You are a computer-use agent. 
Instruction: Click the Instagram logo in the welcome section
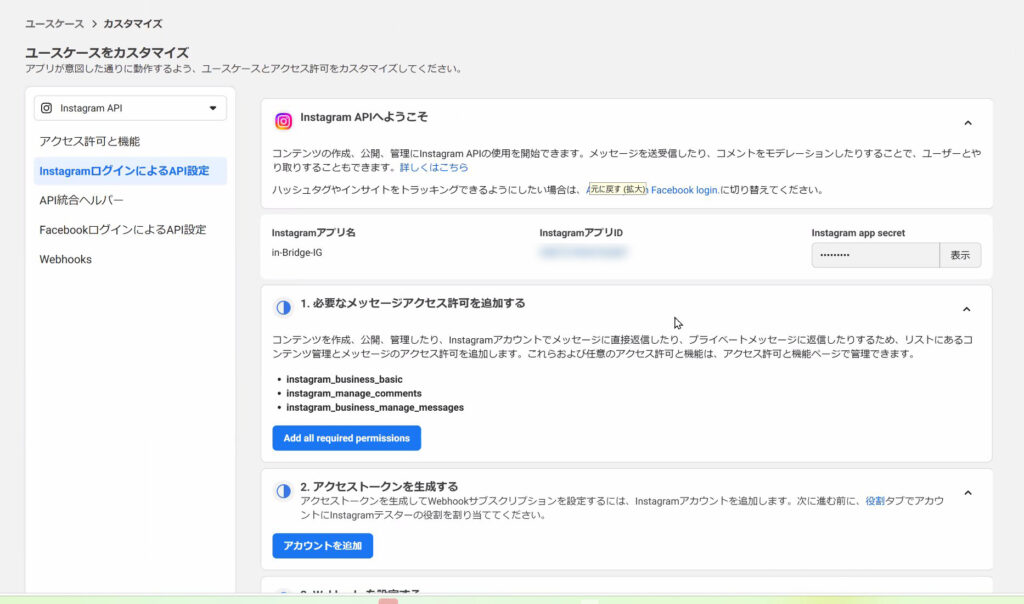tap(284, 121)
